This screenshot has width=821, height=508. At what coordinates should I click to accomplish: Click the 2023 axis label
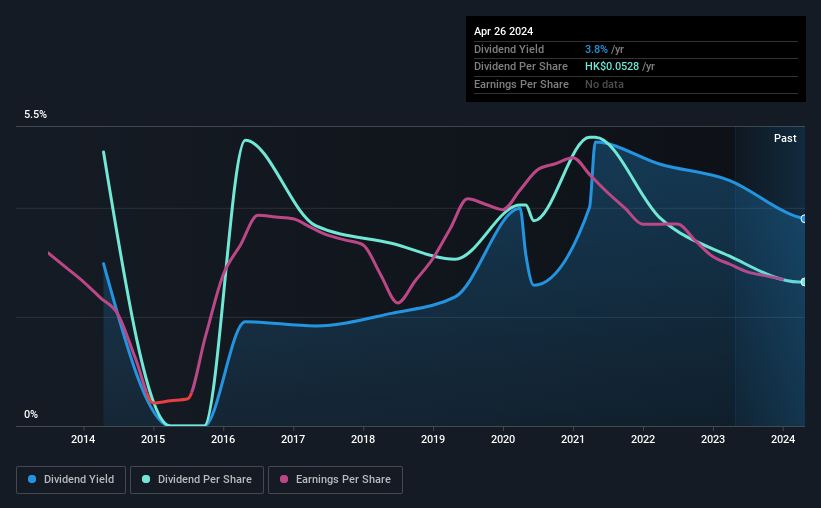713,439
